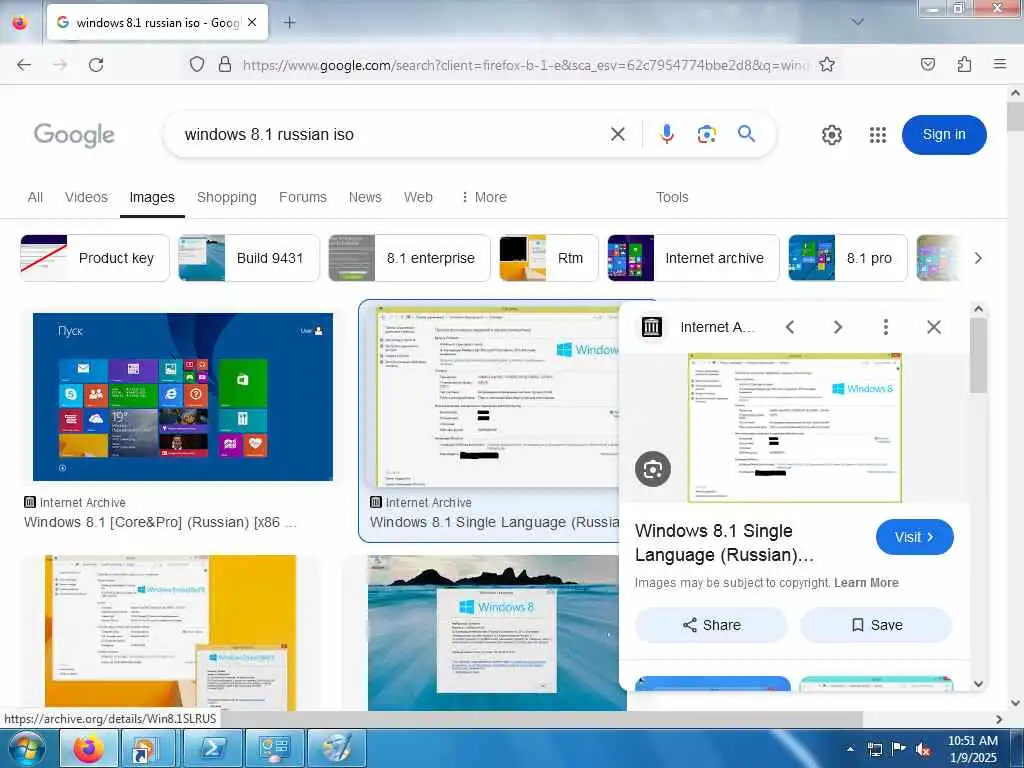Close the image preview panel

pyautogui.click(x=934, y=327)
